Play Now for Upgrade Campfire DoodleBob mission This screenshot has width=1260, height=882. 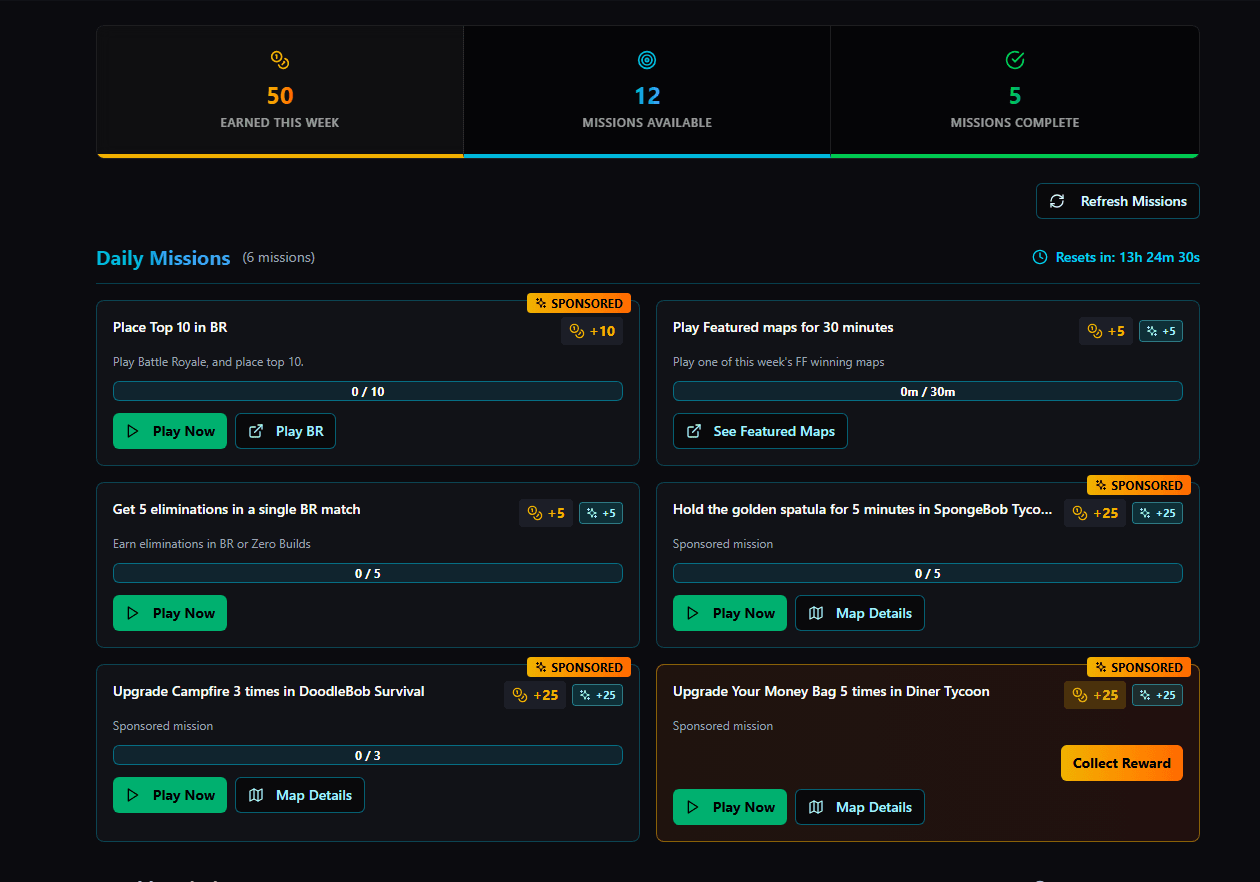tap(170, 795)
